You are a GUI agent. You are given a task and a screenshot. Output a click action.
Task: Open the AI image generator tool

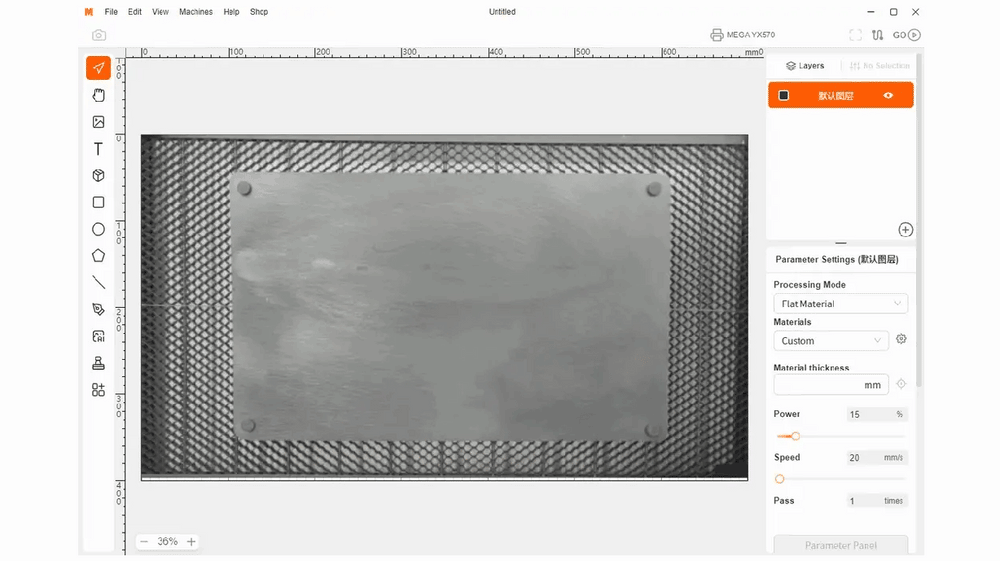(98, 336)
